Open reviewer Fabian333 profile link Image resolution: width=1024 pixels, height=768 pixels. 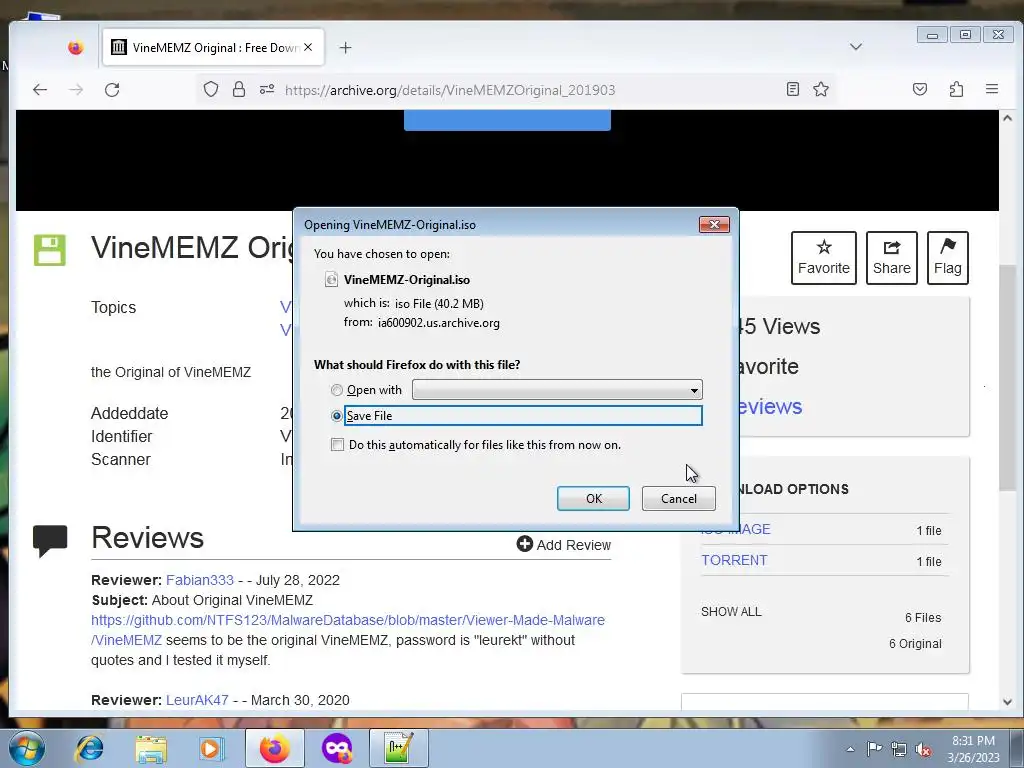pyautogui.click(x=200, y=580)
